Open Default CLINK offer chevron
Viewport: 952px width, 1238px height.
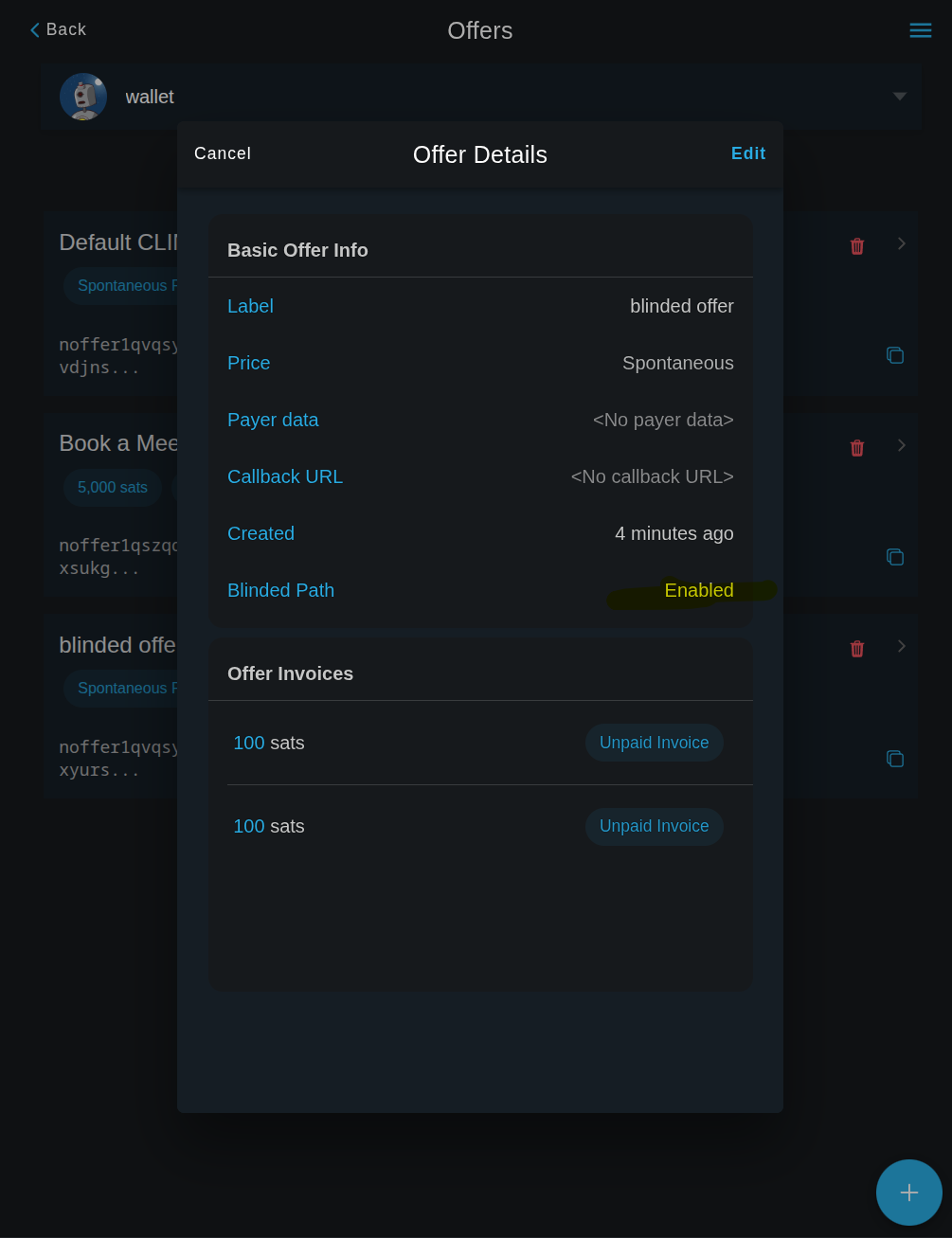pos(902,243)
